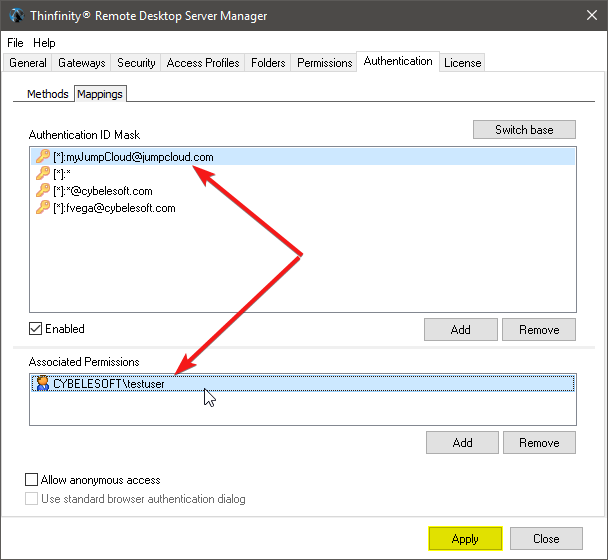Toggle the Enabled checkbox

point(36,329)
